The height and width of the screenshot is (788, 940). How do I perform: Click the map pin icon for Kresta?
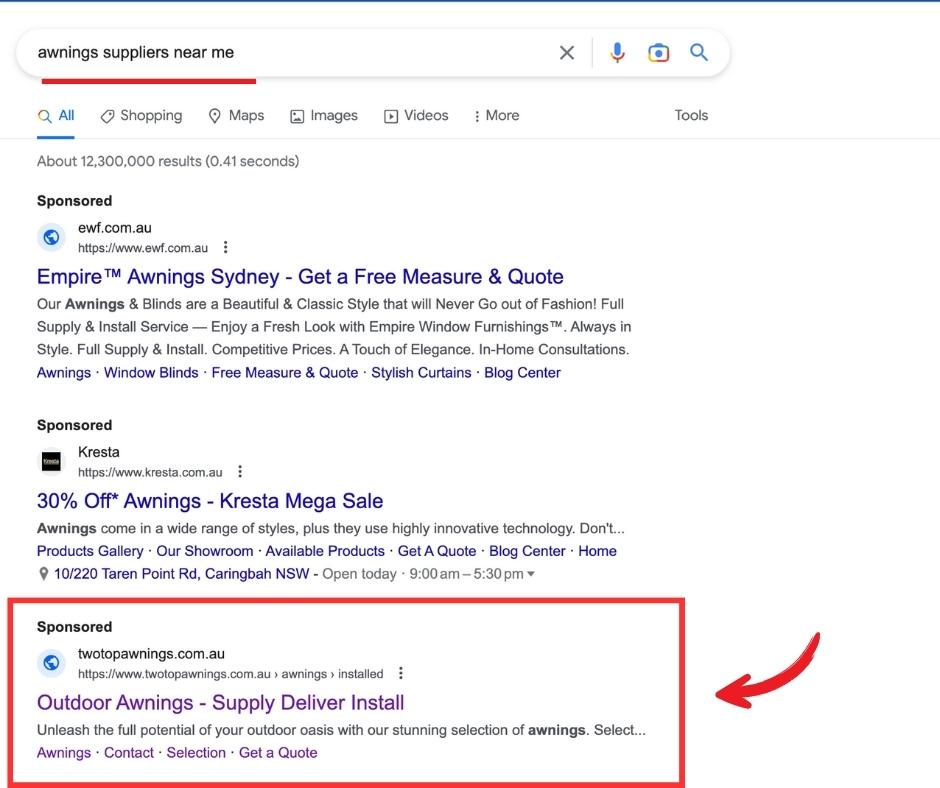pyautogui.click(x=43, y=574)
